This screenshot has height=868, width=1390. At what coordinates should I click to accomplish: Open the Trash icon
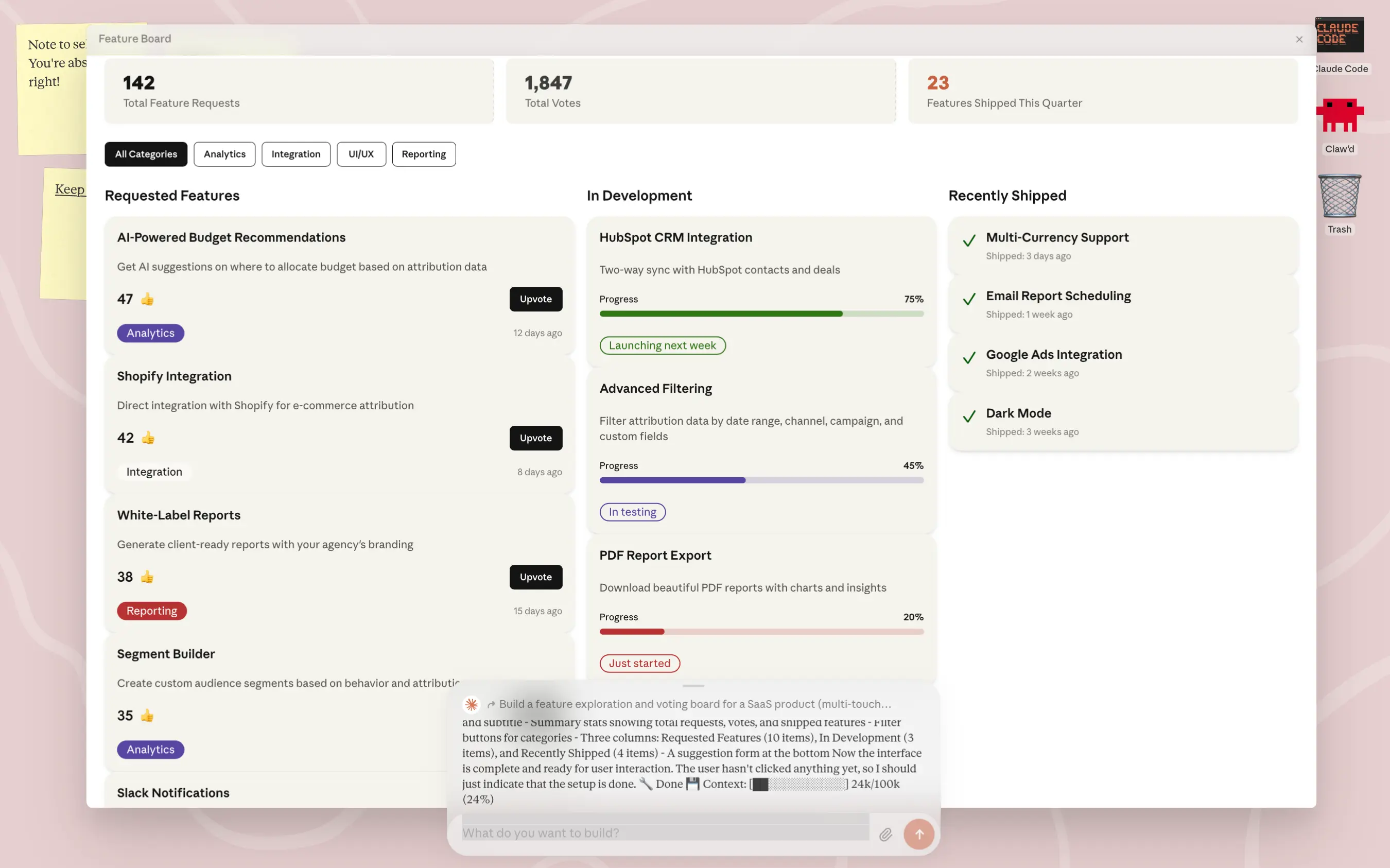pos(1339,196)
